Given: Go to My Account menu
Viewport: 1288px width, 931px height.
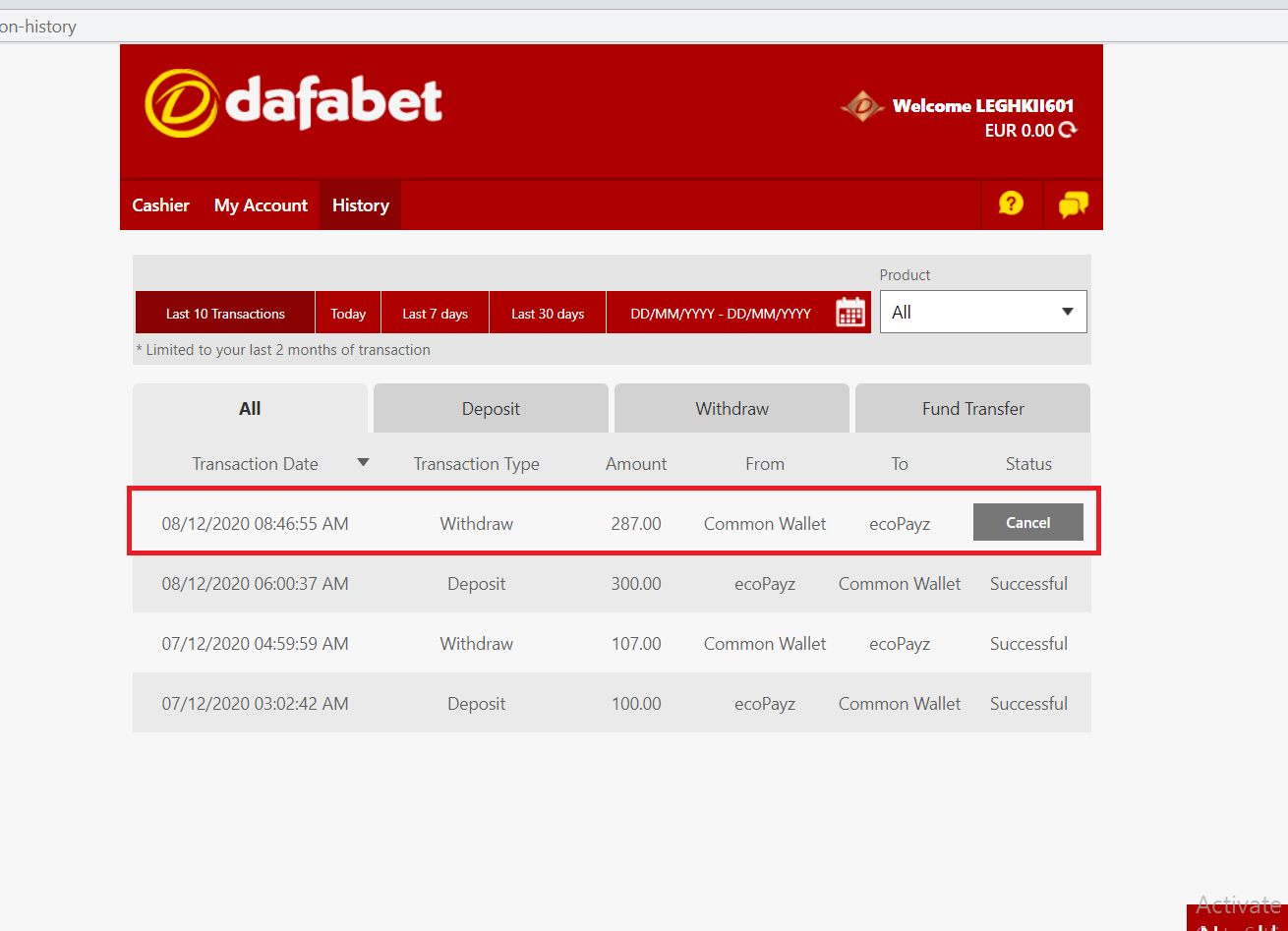Looking at the screenshot, I should 261,204.
